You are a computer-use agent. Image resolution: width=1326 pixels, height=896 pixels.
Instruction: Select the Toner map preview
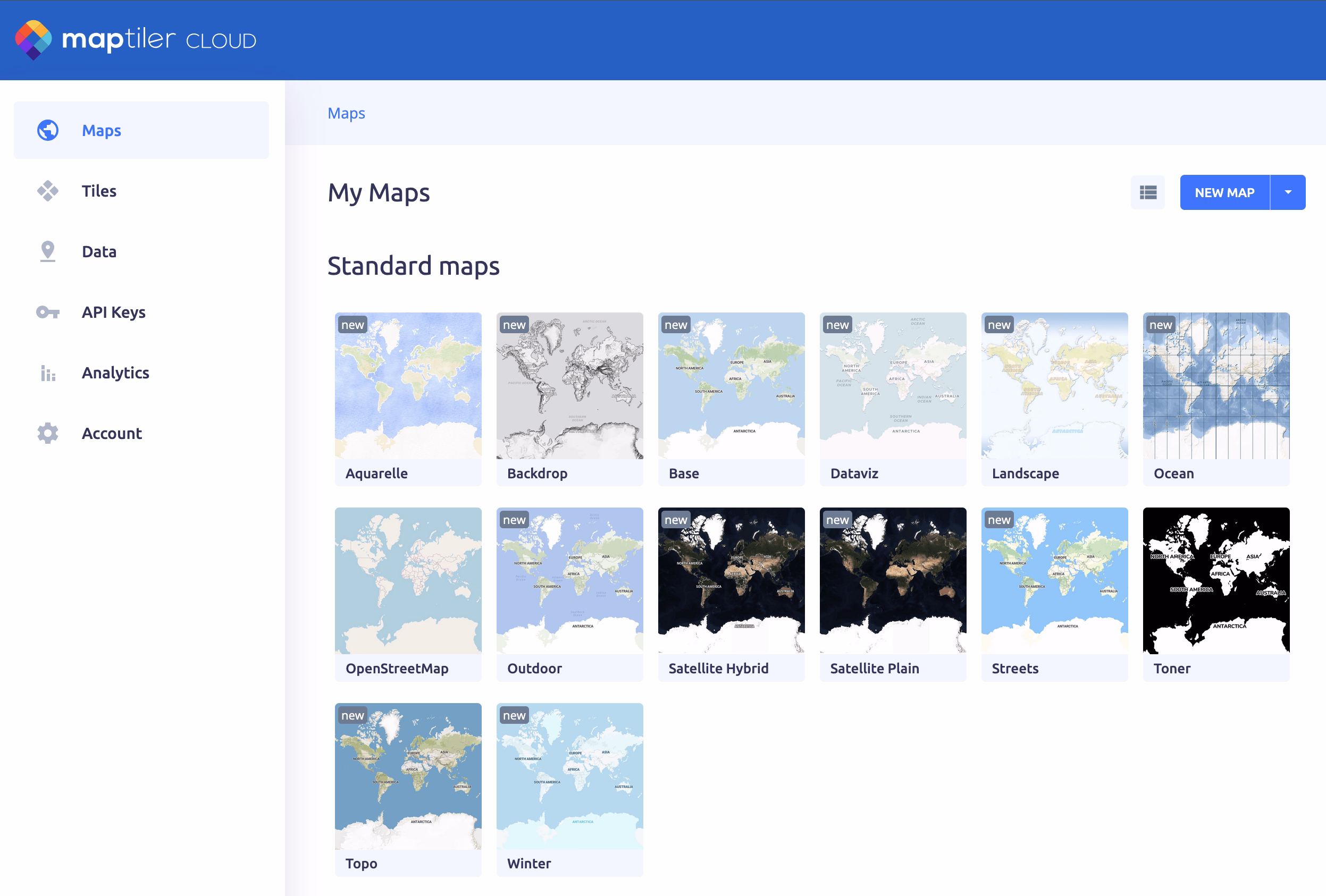[1216, 582]
